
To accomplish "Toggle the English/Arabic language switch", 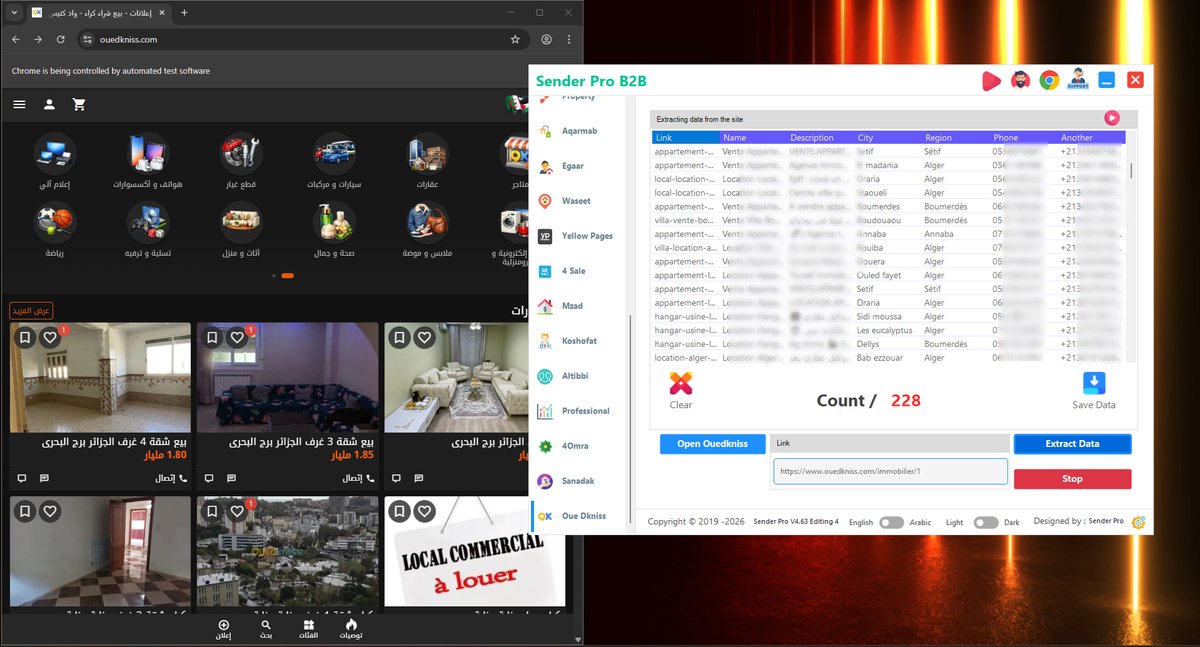I will [891, 522].
